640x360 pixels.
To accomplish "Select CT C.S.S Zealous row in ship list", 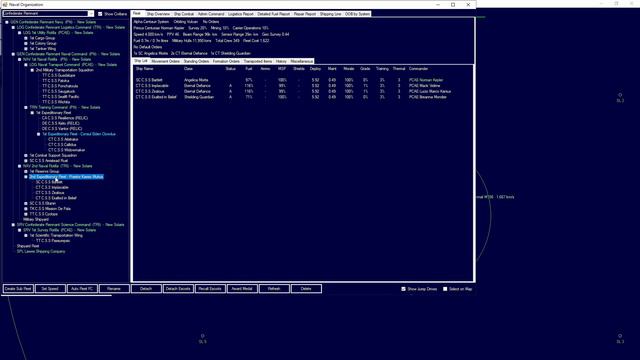I will tap(302, 92).
